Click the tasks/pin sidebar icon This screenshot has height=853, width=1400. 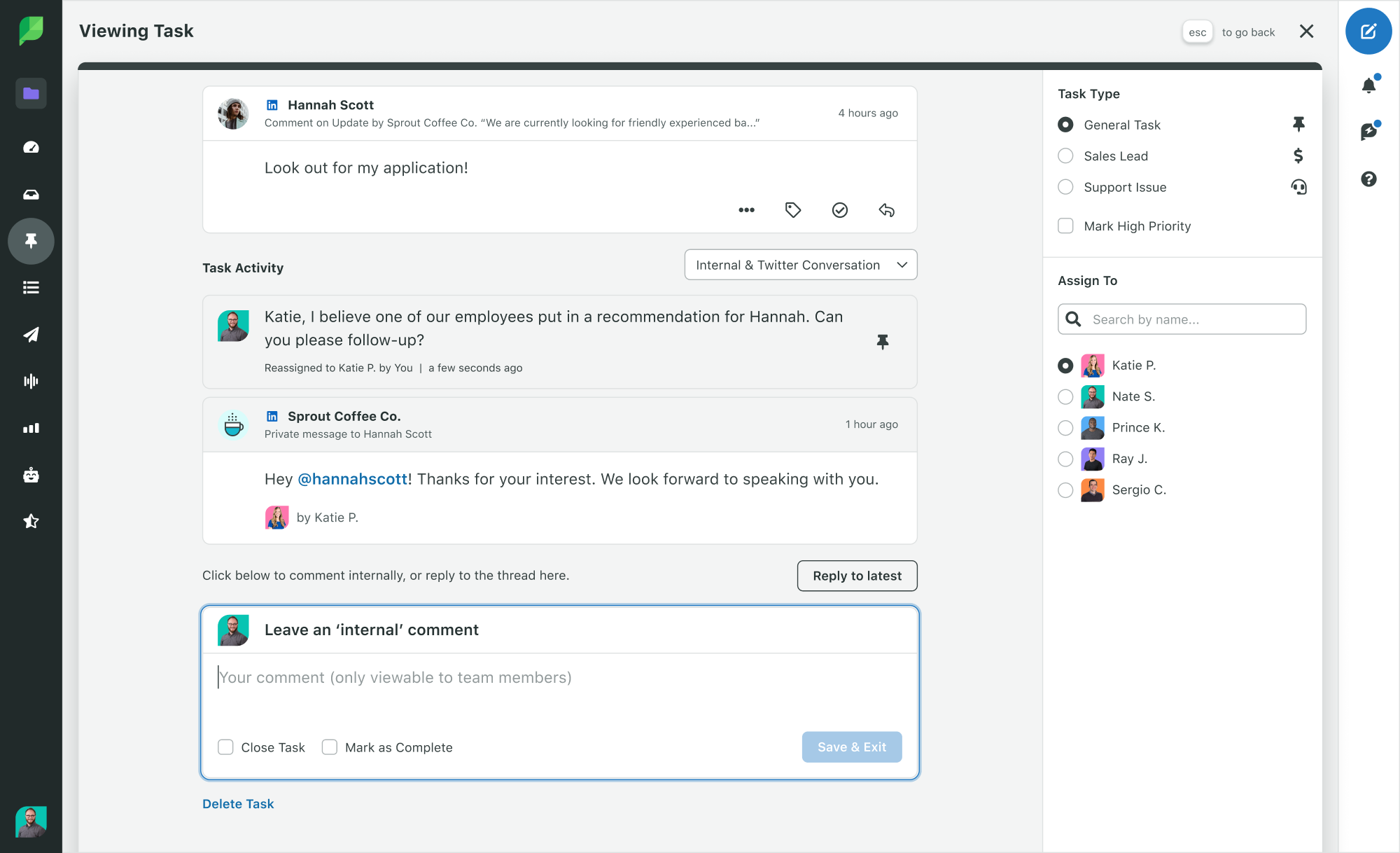point(31,240)
